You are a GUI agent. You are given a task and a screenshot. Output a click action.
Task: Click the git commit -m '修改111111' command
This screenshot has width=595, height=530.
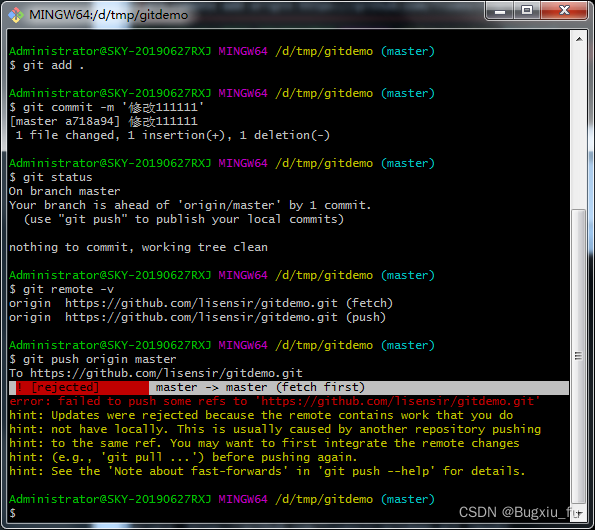(107, 107)
